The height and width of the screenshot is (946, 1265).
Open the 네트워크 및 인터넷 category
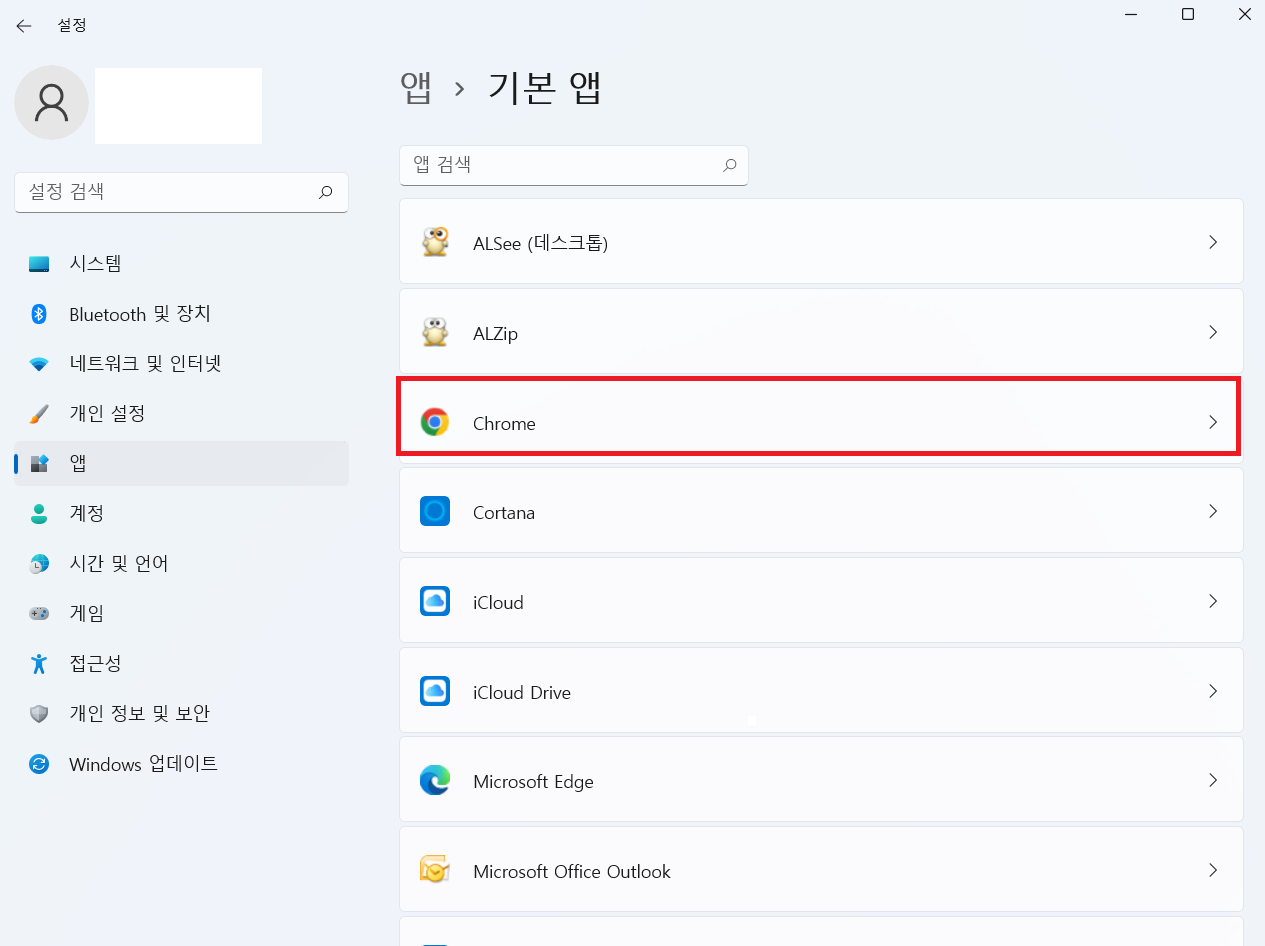click(x=181, y=364)
